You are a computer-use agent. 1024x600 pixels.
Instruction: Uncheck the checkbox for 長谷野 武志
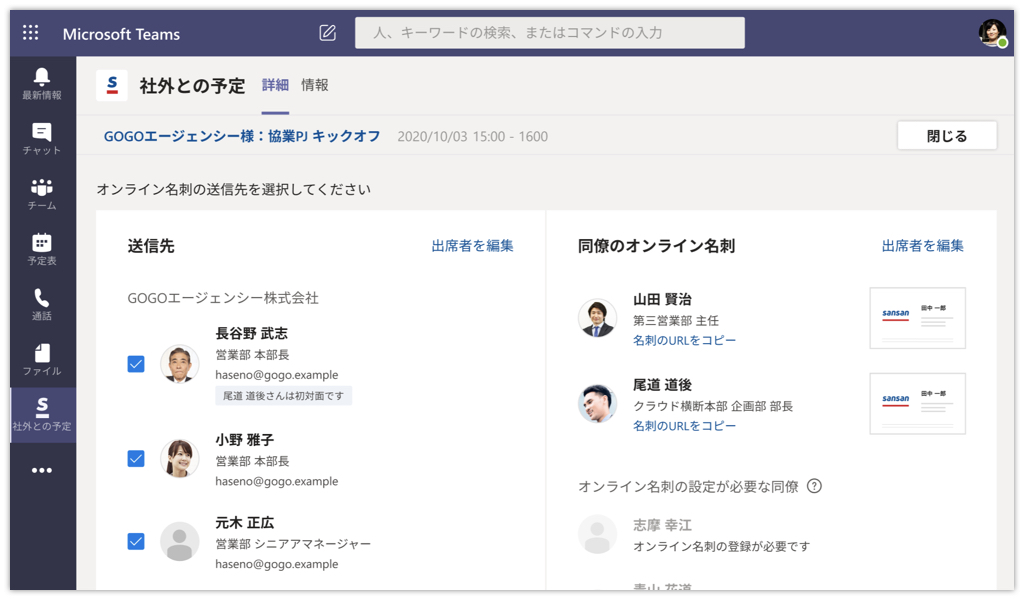tap(136, 364)
